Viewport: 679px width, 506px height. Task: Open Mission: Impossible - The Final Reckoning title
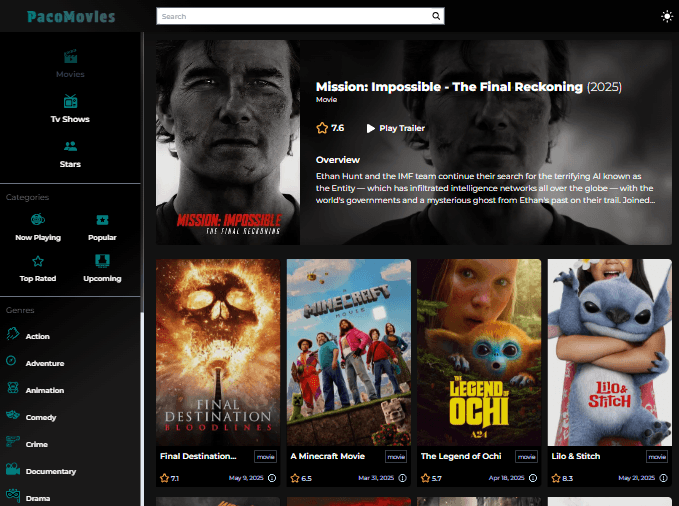(449, 87)
